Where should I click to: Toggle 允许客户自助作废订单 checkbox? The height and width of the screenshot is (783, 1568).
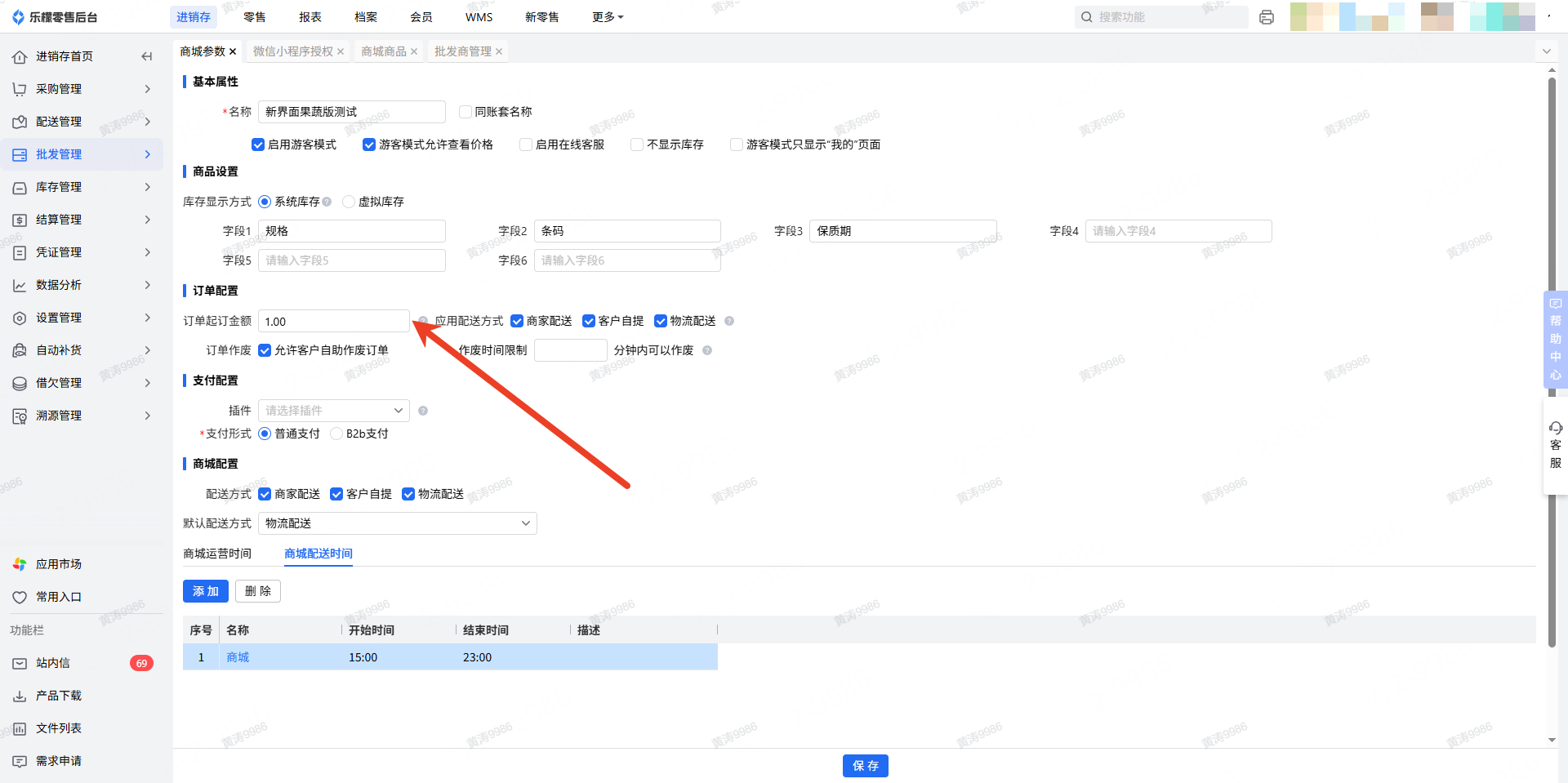tap(265, 350)
